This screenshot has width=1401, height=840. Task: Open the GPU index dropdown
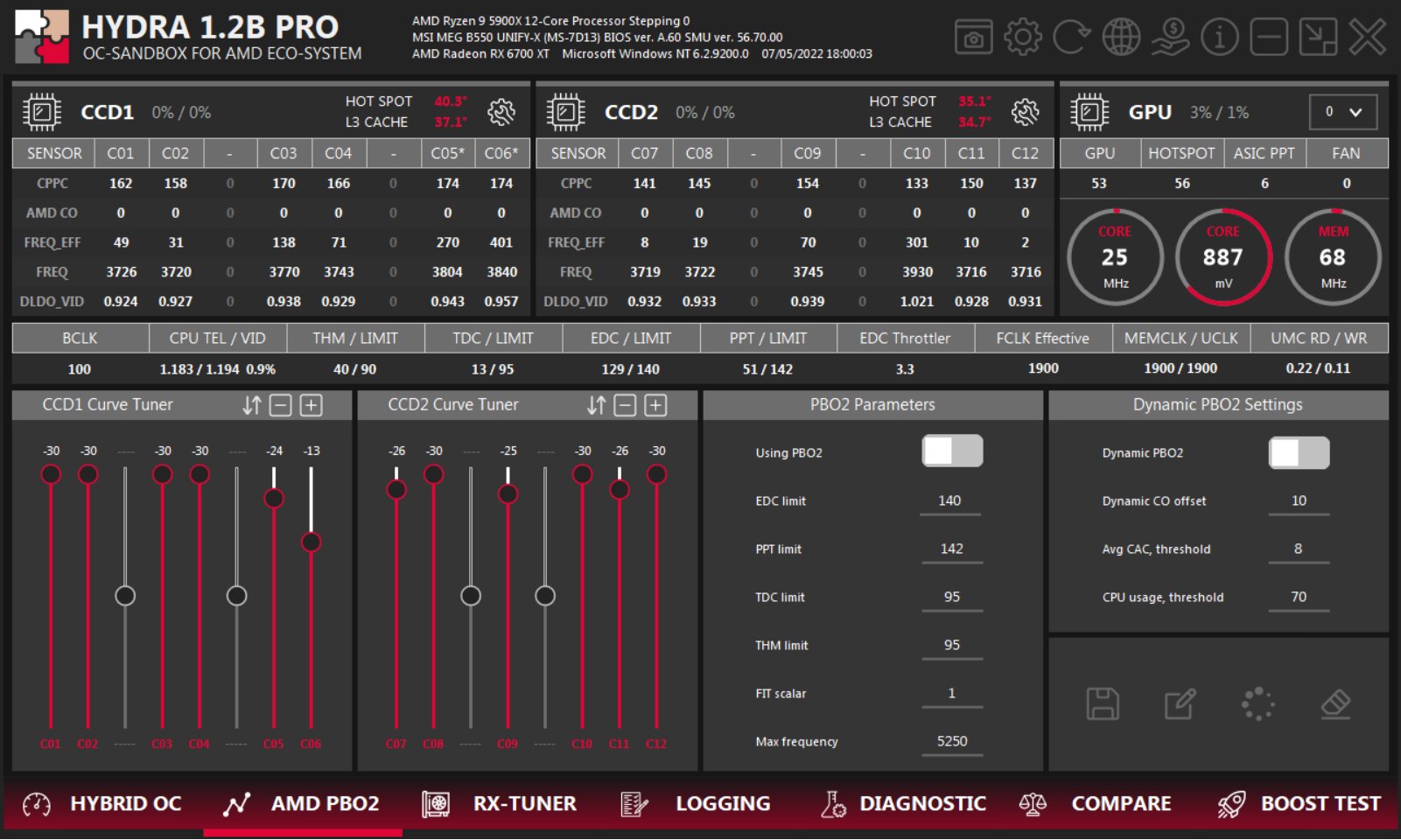click(1342, 112)
